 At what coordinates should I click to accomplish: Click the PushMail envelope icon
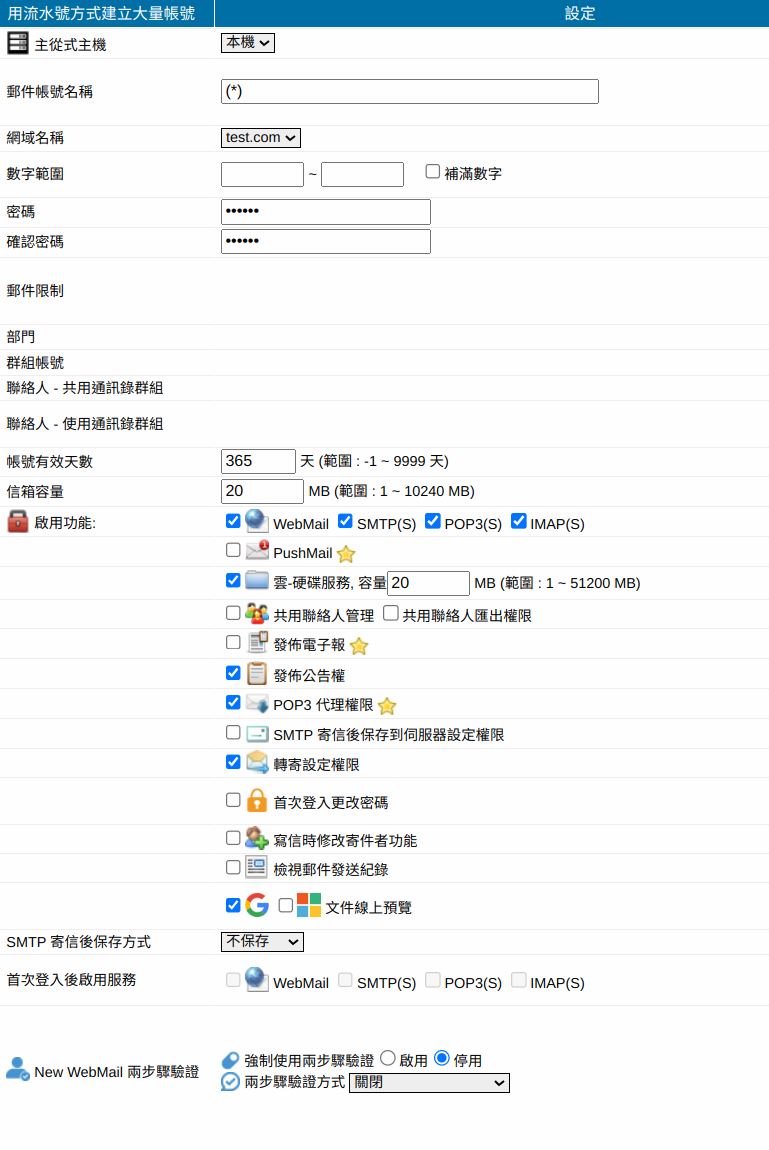[258, 551]
